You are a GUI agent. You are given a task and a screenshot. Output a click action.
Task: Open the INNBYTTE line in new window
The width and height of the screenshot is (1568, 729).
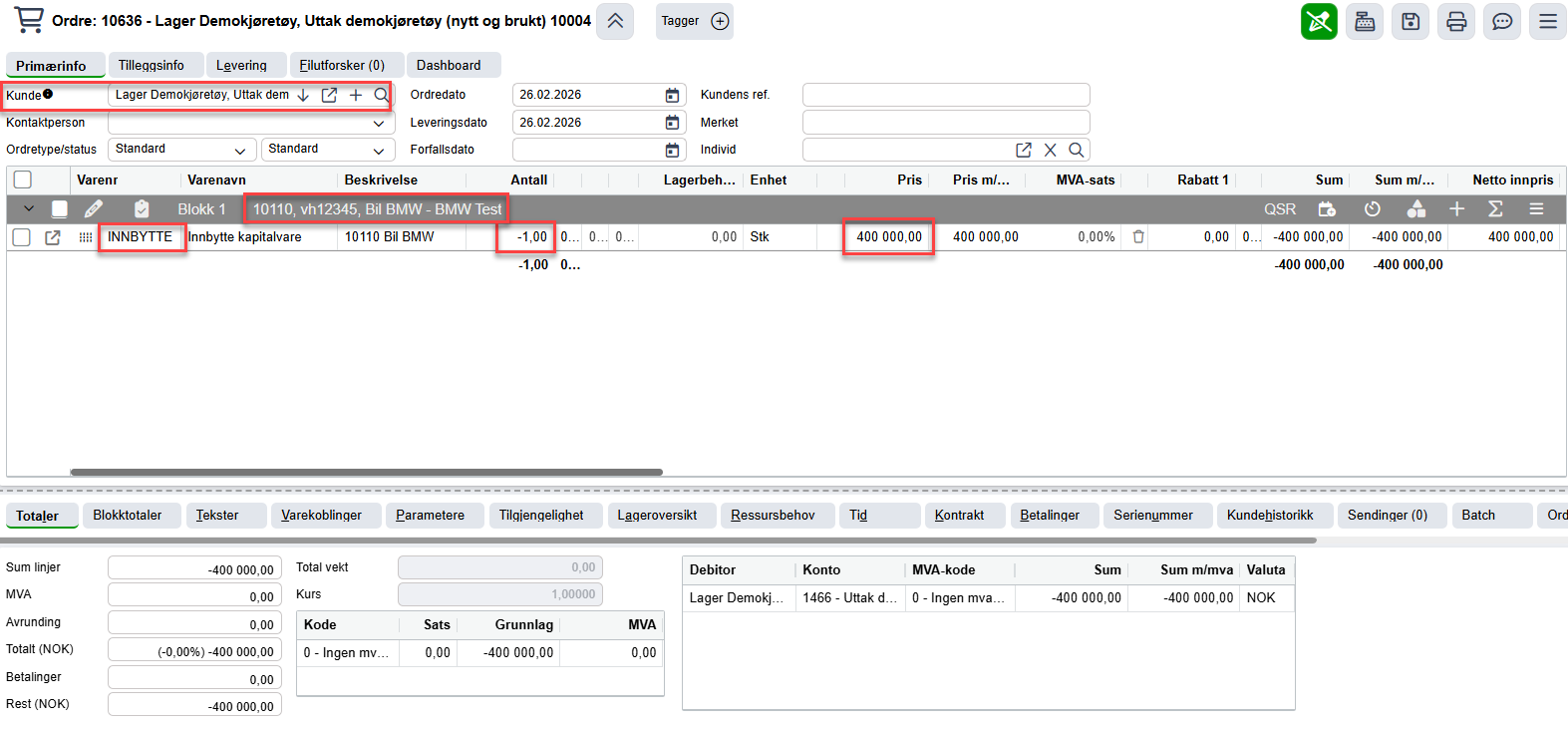tap(53, 237)
